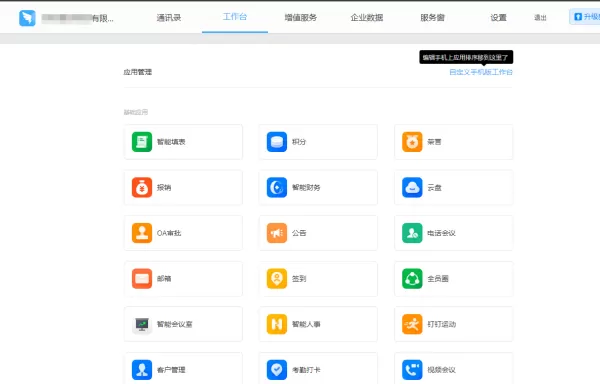Open the 智能会议室 monitor icon
The height and width of the screenshot is (384, 600).
142,324
